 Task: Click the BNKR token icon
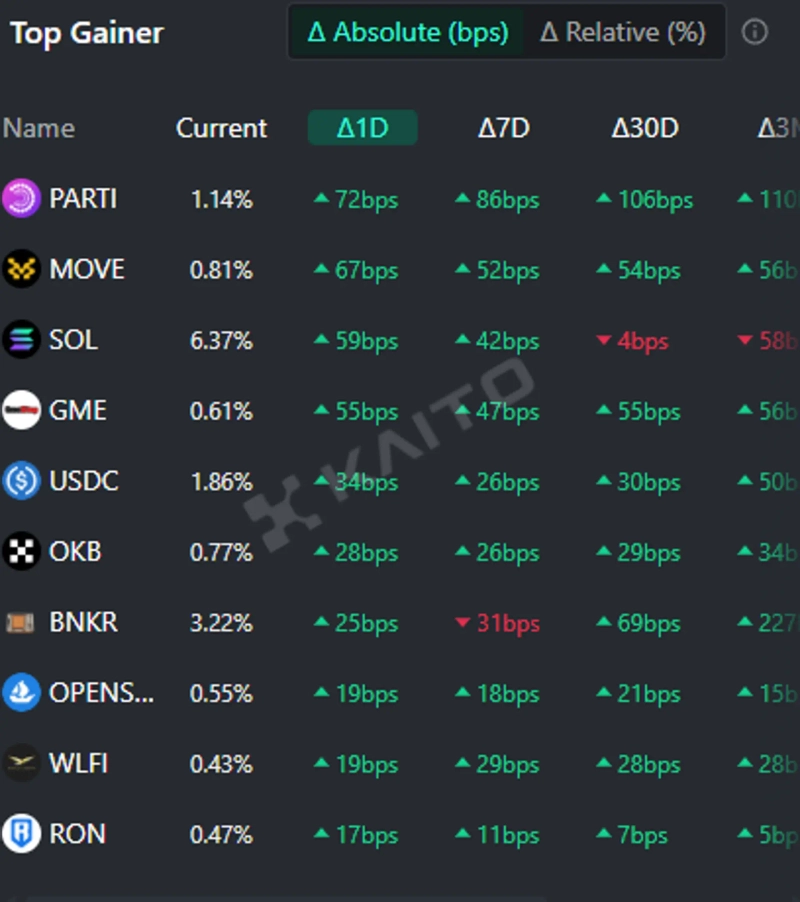[21, 623]
